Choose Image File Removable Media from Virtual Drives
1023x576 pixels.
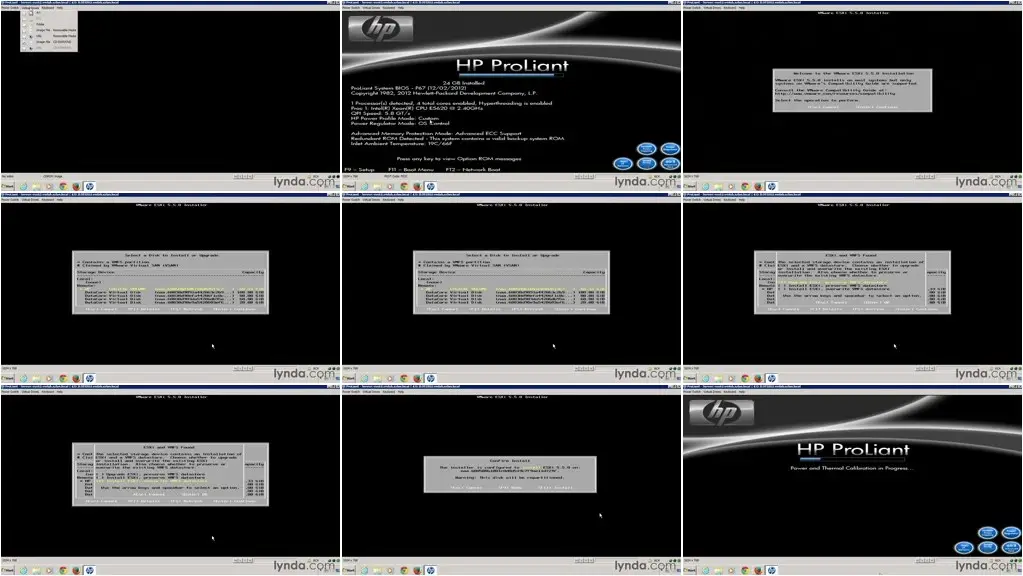[x=49, y=30]
